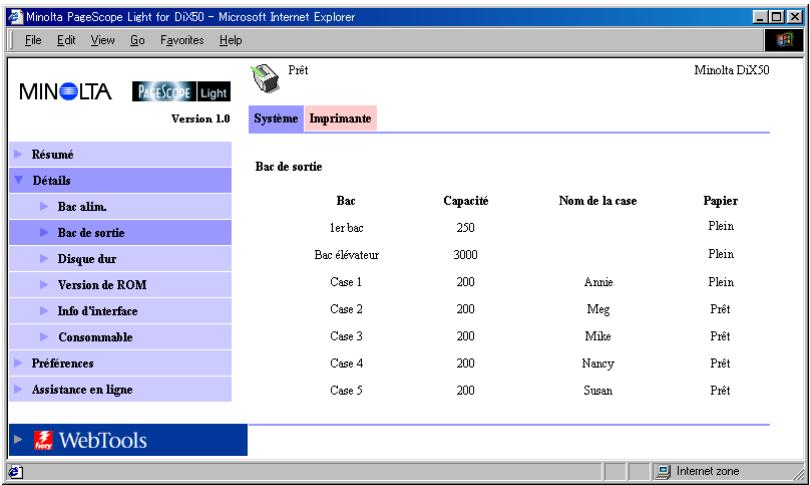Screen dimensions: 810x485
Task: Click the capacity value 250
Action: (x=465, y=228)
